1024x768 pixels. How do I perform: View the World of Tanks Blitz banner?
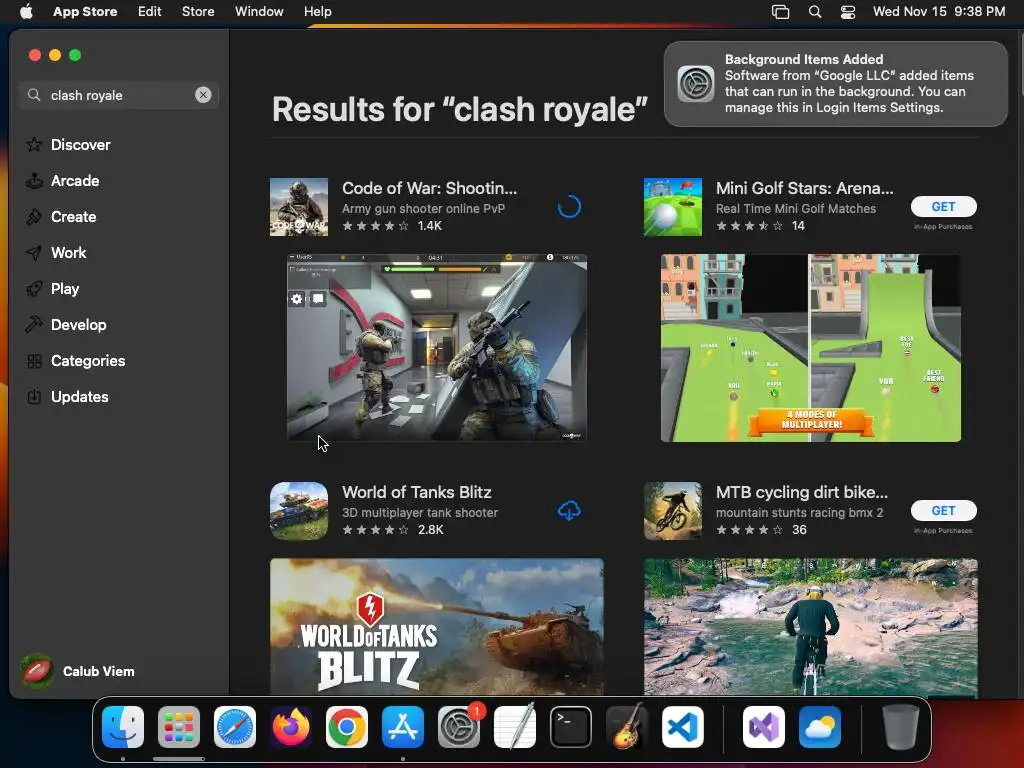point(437,626)
